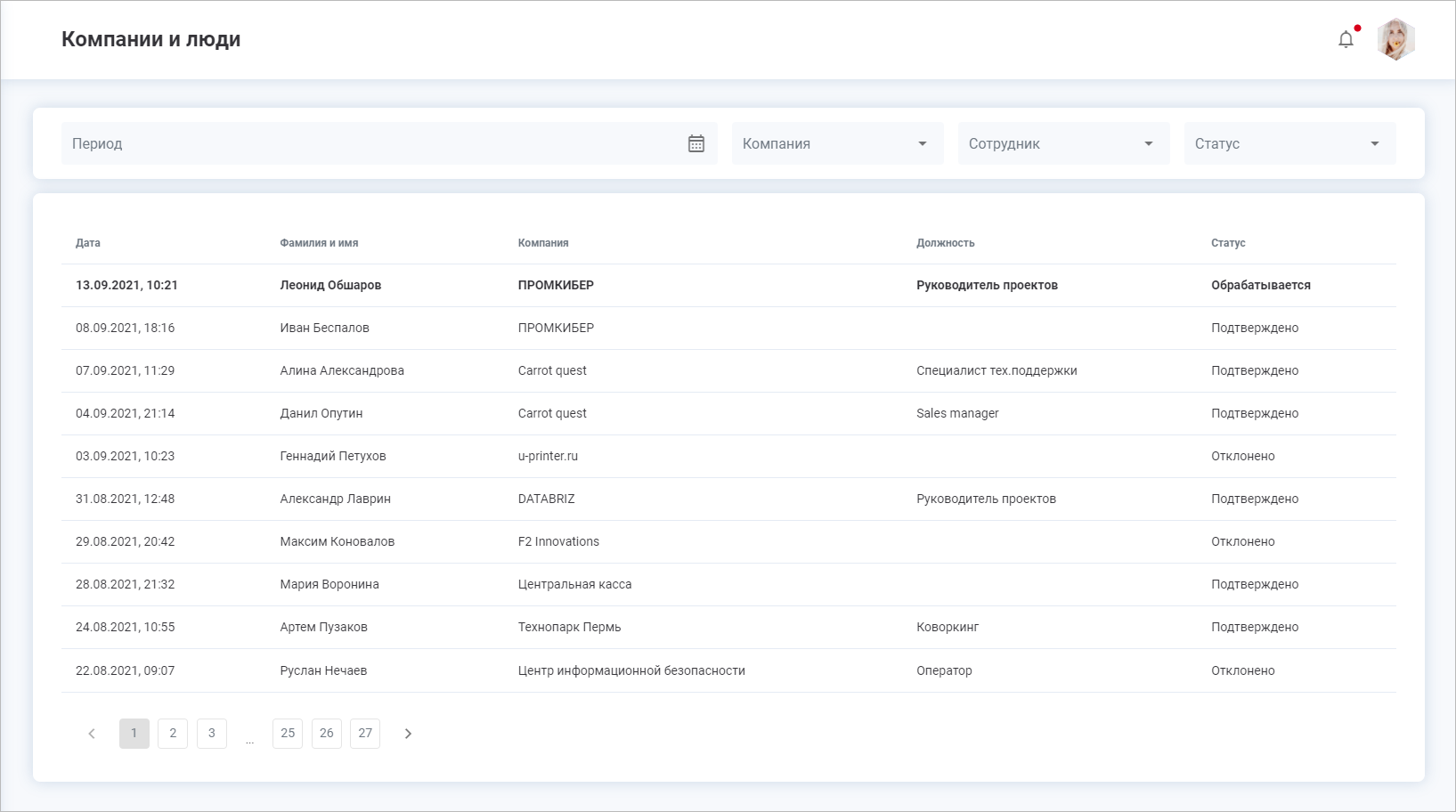Open the calendar date picker icon
The image size is (1456, 812).
696,143
